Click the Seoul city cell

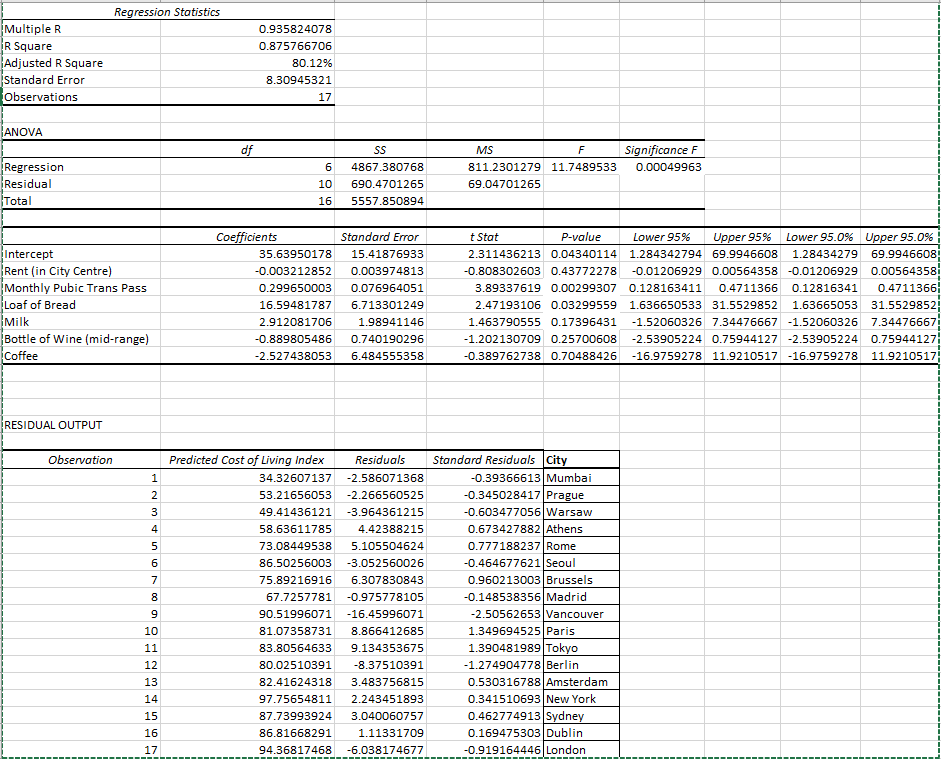point(582,563)
